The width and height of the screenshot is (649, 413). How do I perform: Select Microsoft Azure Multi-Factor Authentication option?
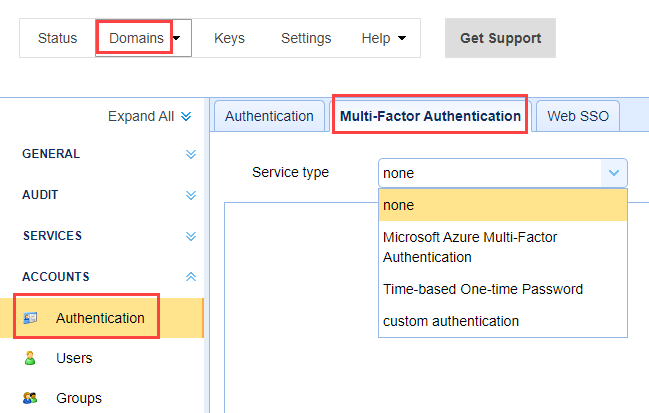tap(470, 247)
